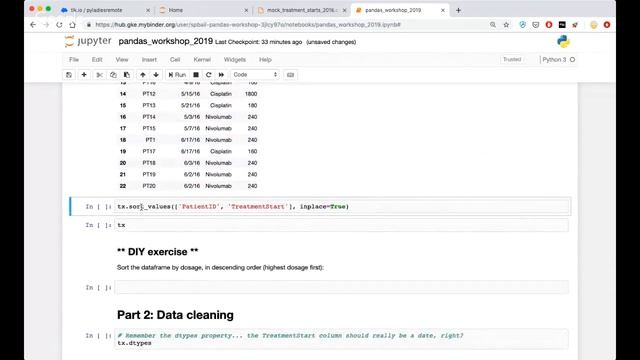Paste cells below in the notebook toolbar
640x360 pixels.
[x=127, y=75]
